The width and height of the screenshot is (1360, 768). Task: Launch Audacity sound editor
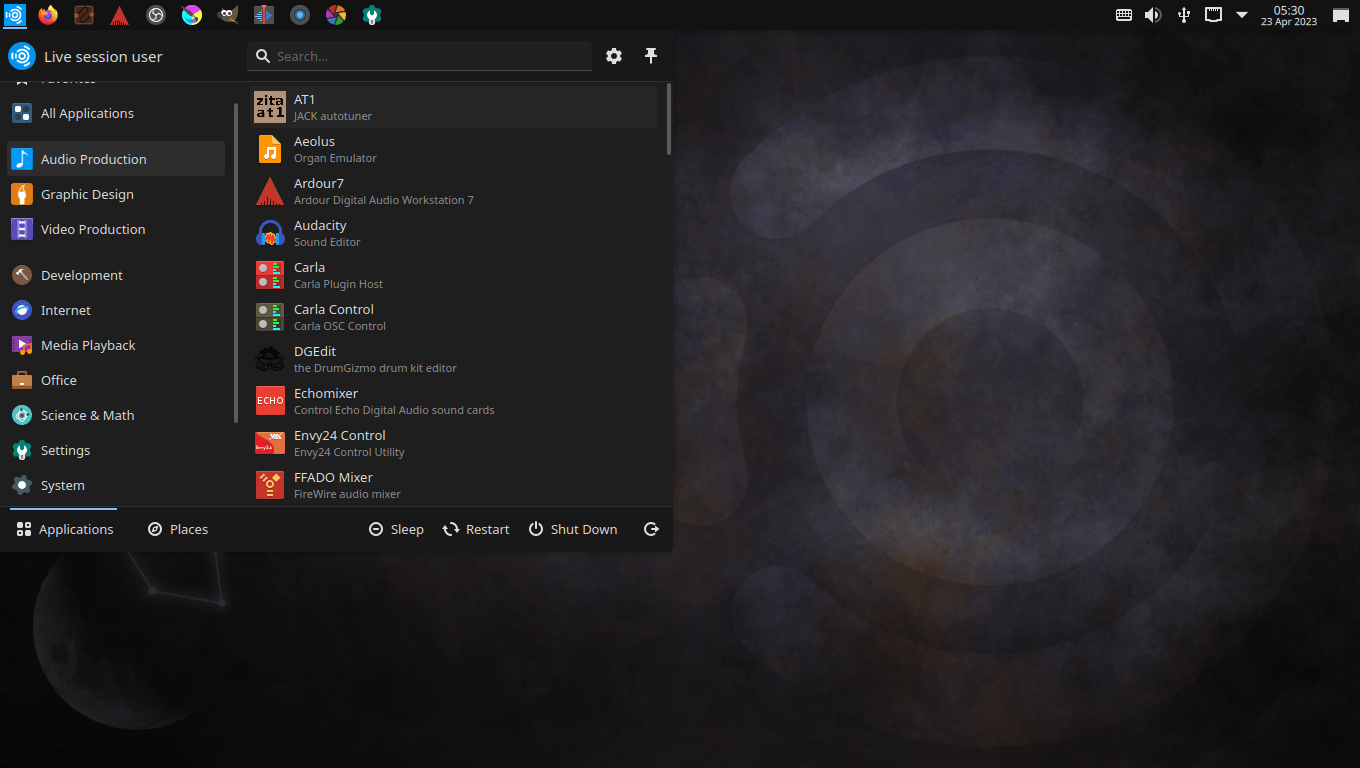(320, 233)
